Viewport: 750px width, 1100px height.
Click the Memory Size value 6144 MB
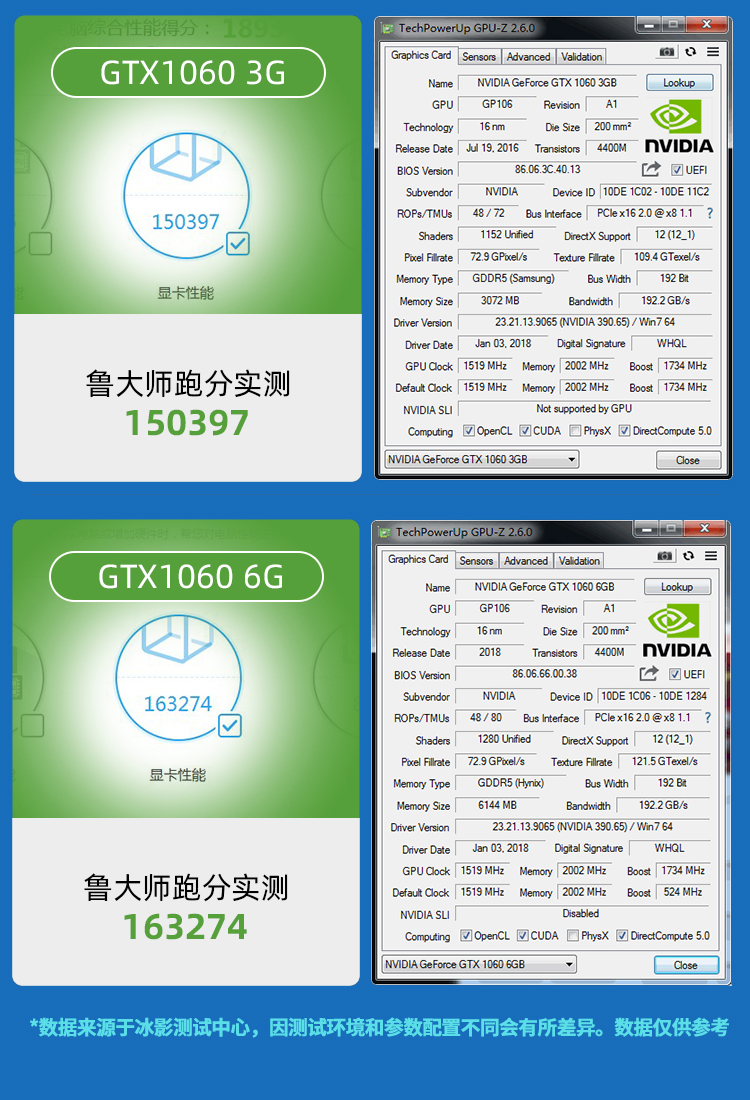point(497,805)
